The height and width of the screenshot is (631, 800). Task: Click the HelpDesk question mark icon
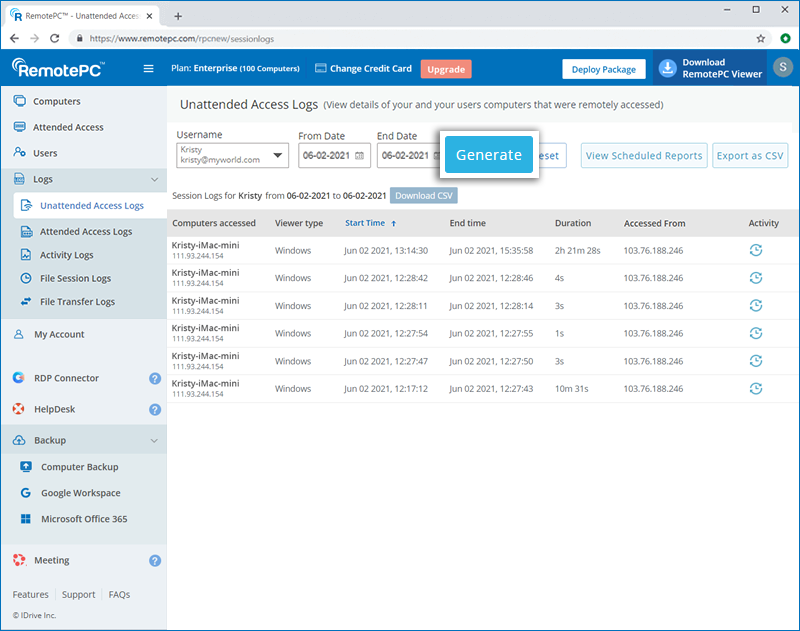tap(155, 409)
